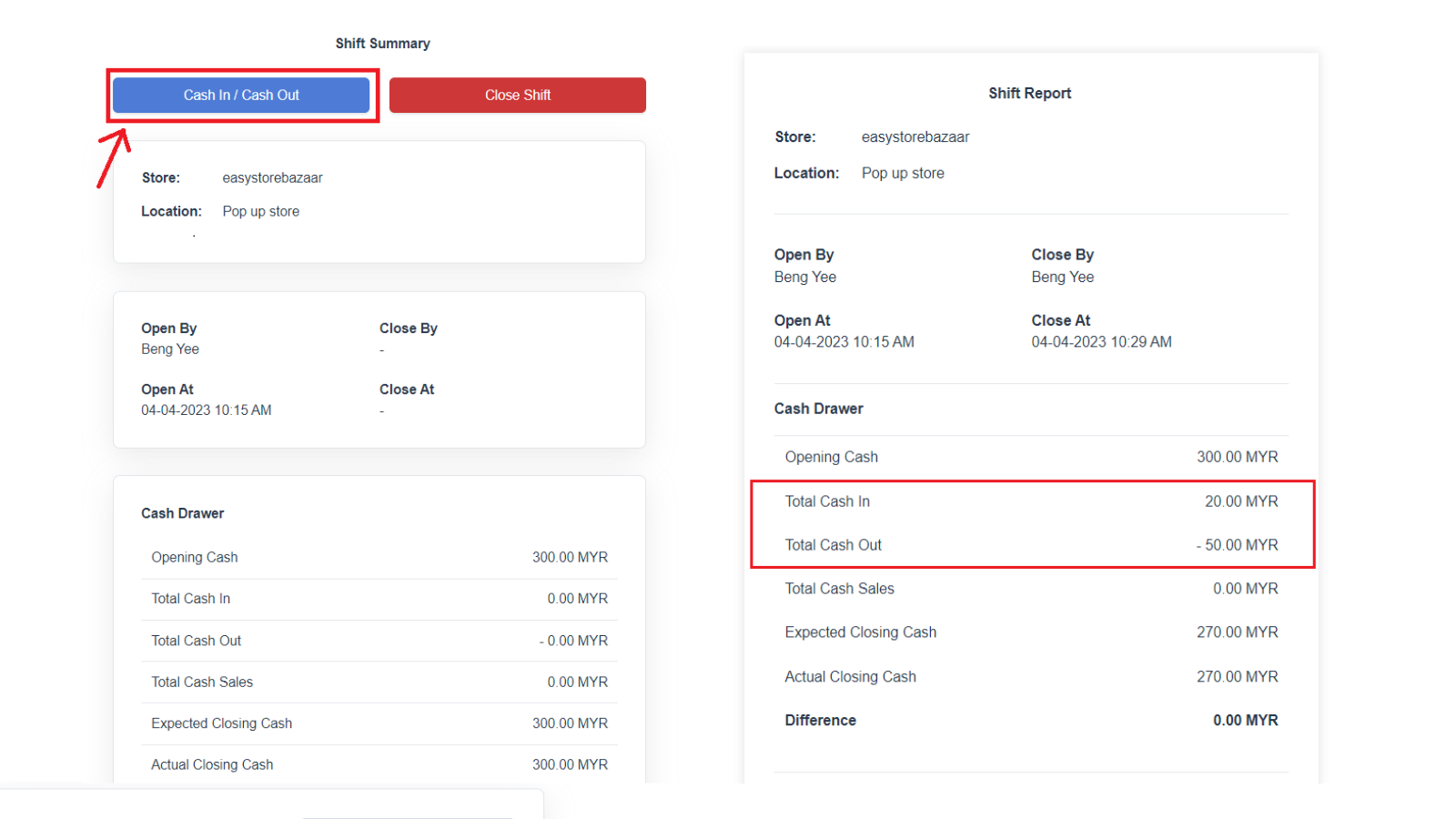
Task: Select the Difference 0.00 MYR value
Action: [1246, 720]
